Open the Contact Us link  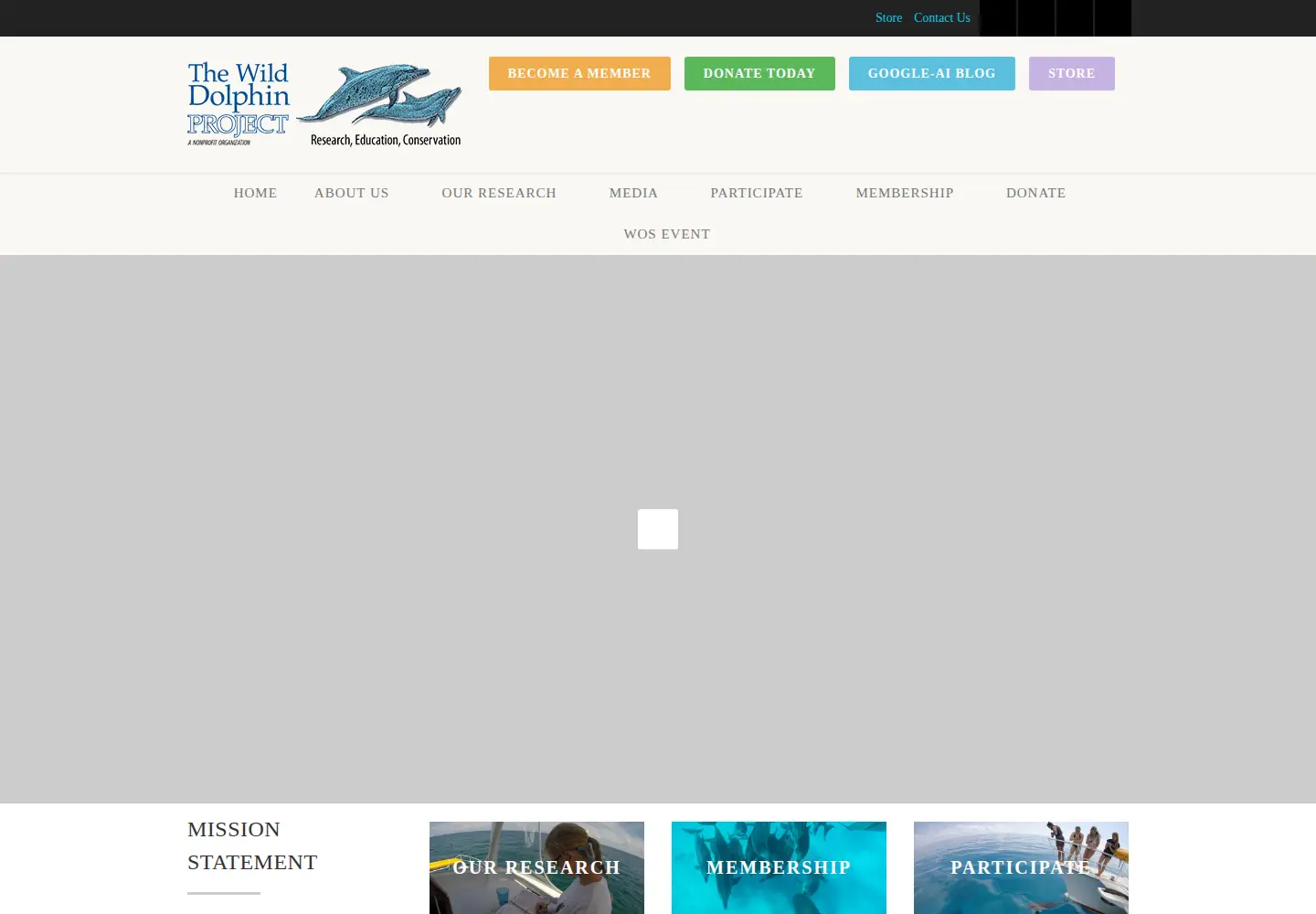942,18
